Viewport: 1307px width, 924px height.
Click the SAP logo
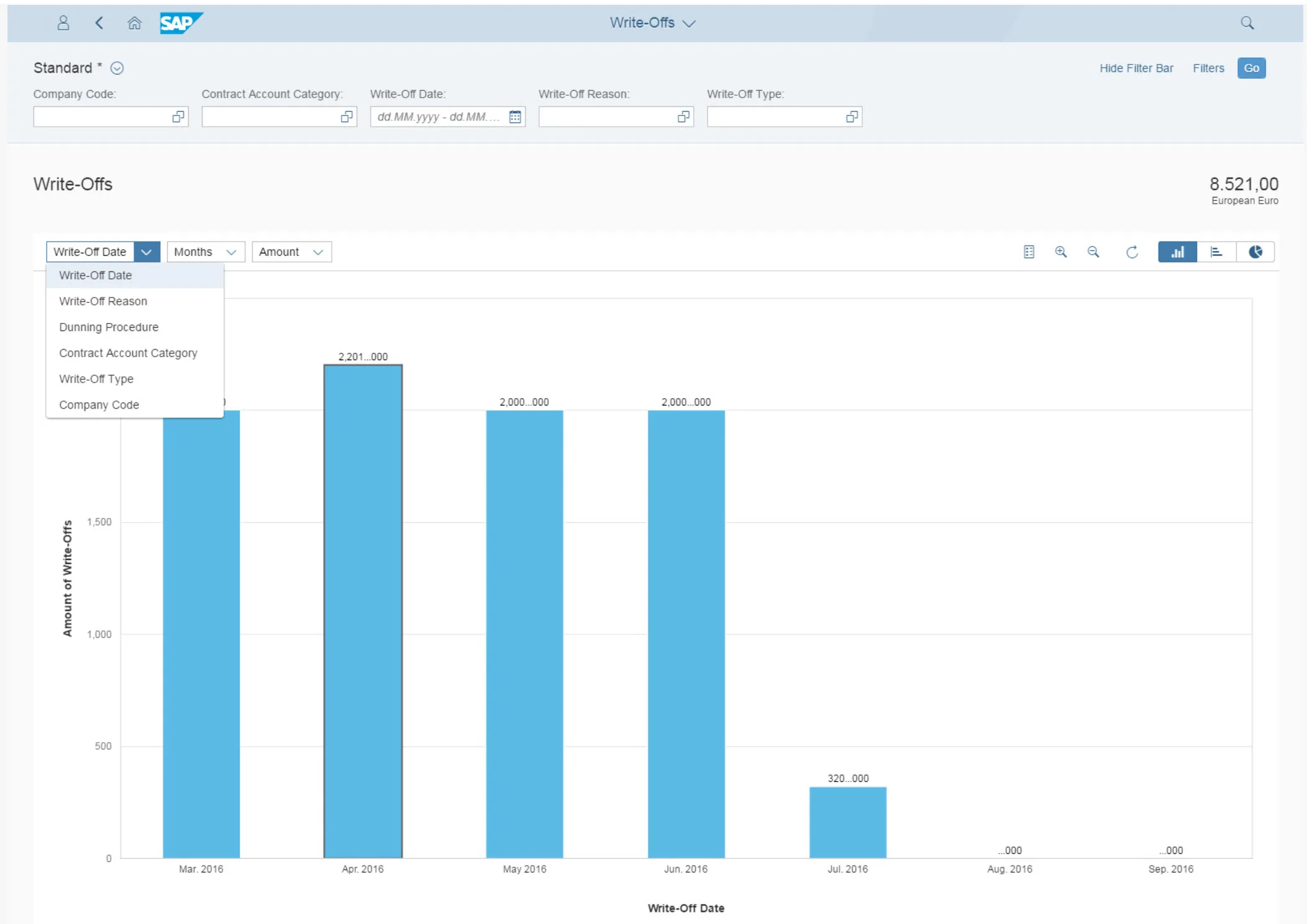point(180,23)
